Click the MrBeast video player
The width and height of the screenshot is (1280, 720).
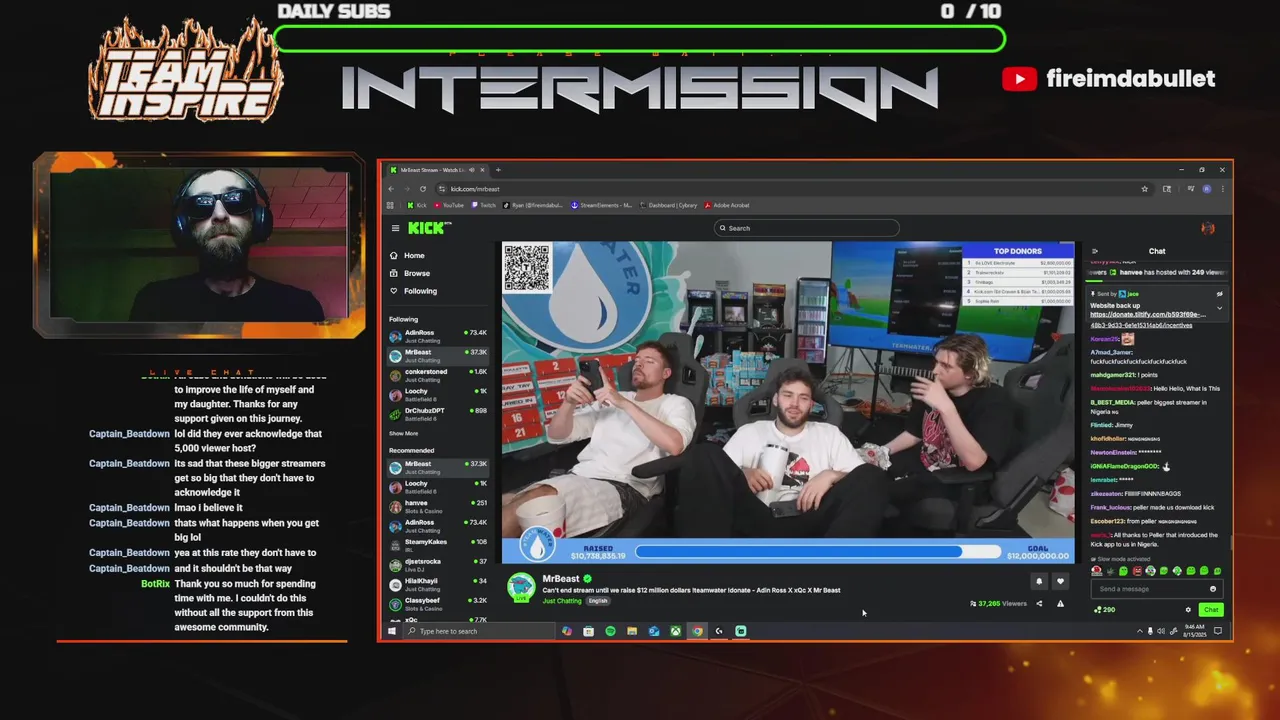[788, 402]
